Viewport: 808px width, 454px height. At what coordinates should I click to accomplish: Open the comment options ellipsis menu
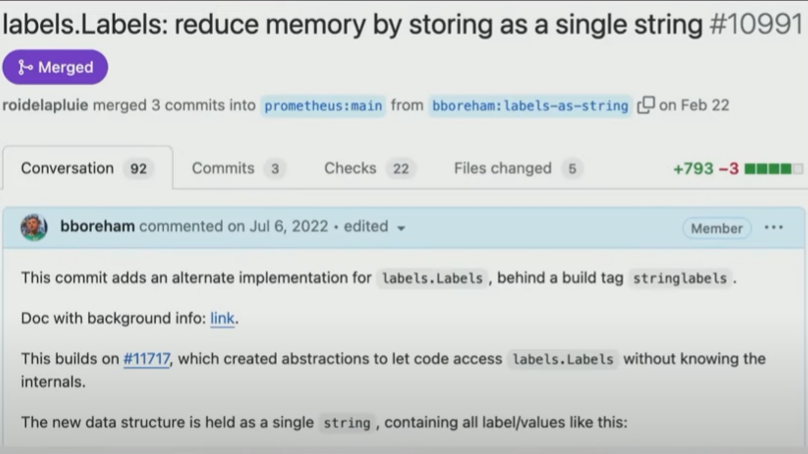[x=773, y=227]
